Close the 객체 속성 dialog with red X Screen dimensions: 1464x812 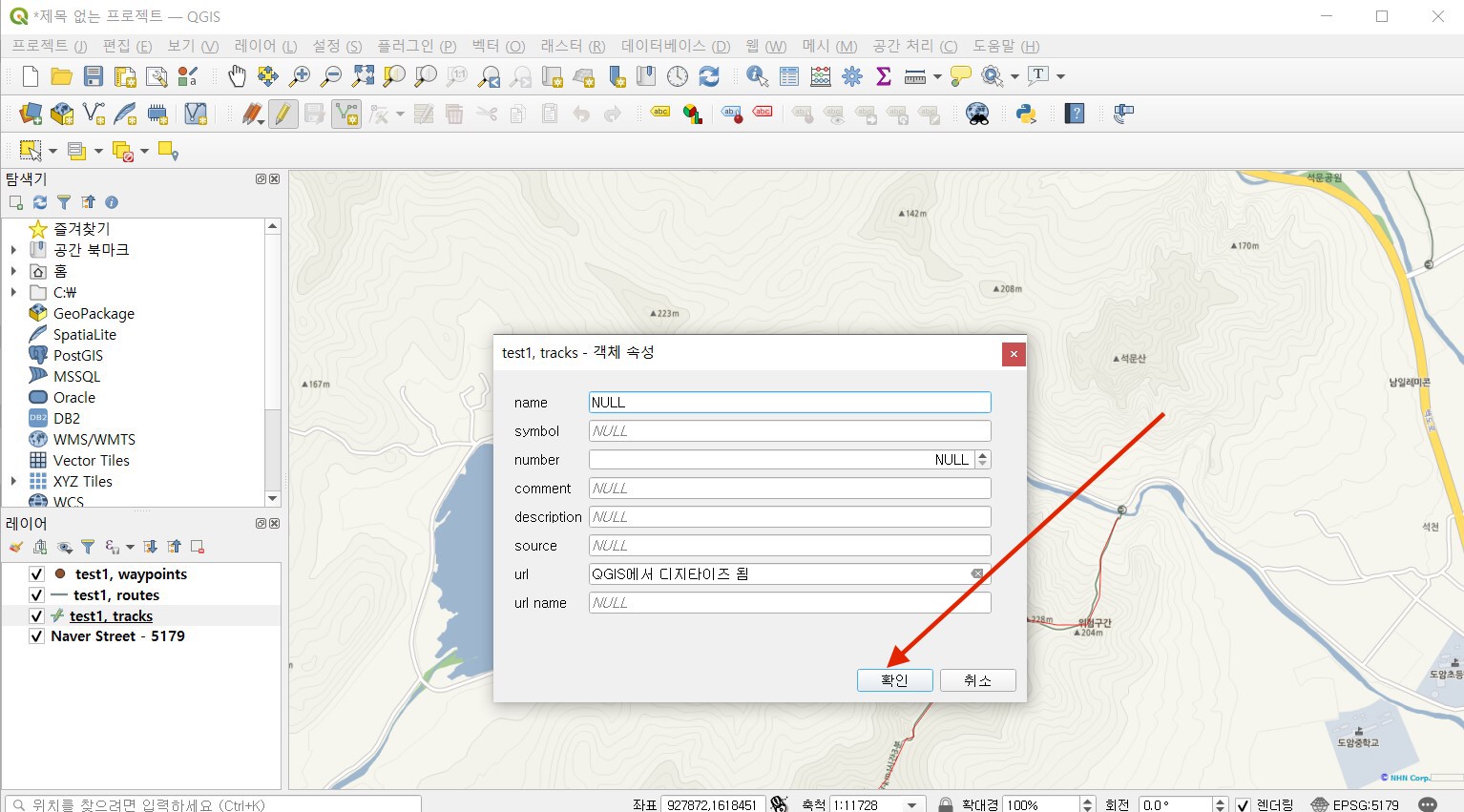(1014, 354)
